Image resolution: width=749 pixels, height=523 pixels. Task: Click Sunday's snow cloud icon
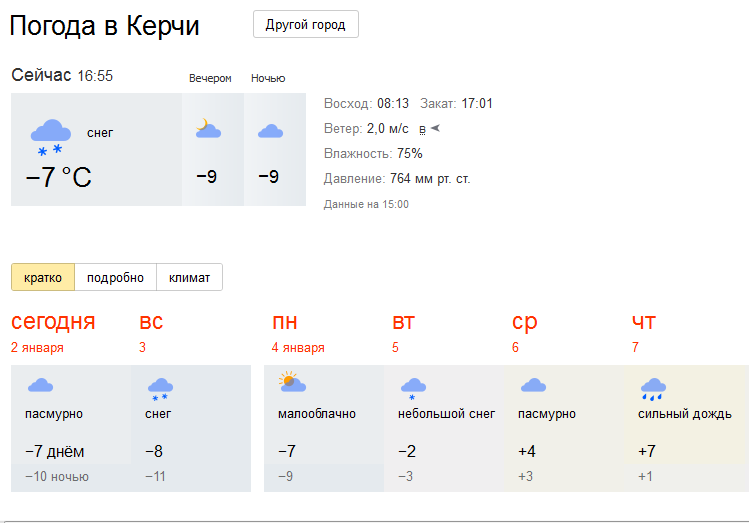(x=160, y=390)
